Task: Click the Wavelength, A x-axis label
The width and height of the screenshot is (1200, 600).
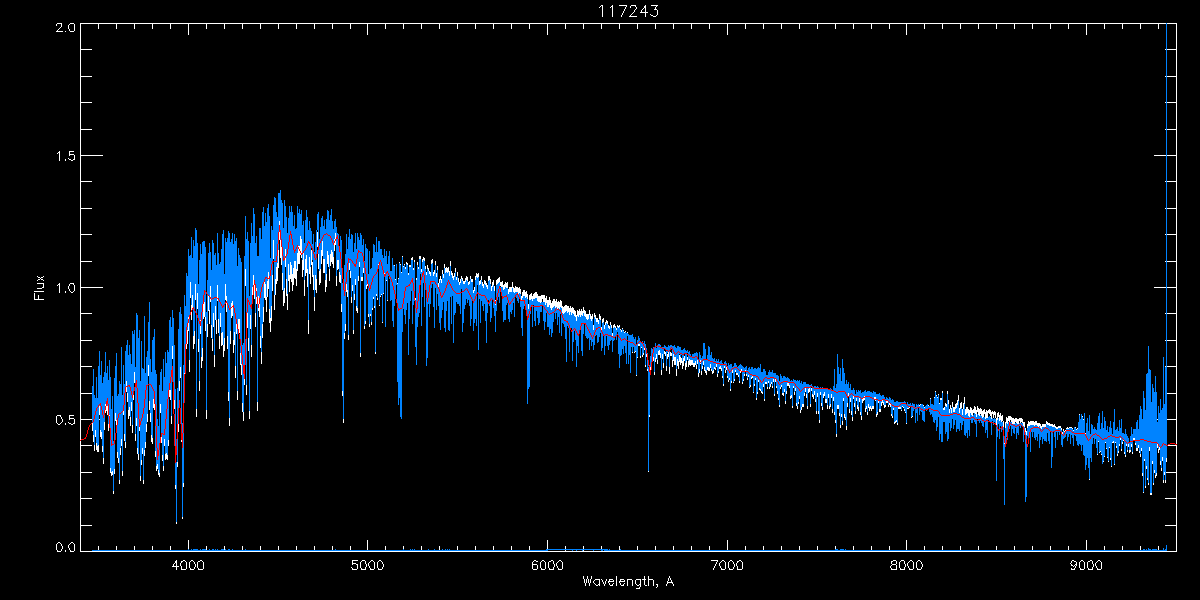Action: click(627, 581)
